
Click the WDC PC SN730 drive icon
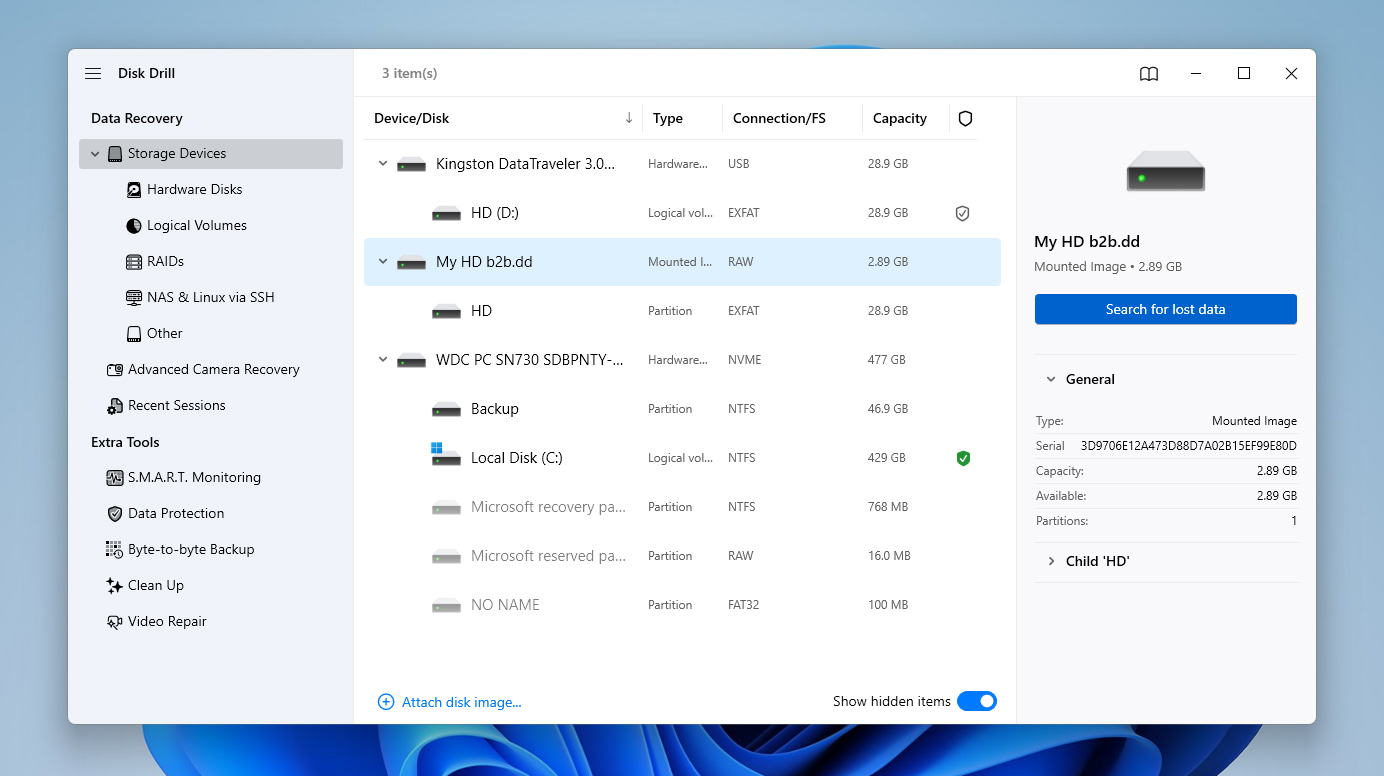coord(411,360)
